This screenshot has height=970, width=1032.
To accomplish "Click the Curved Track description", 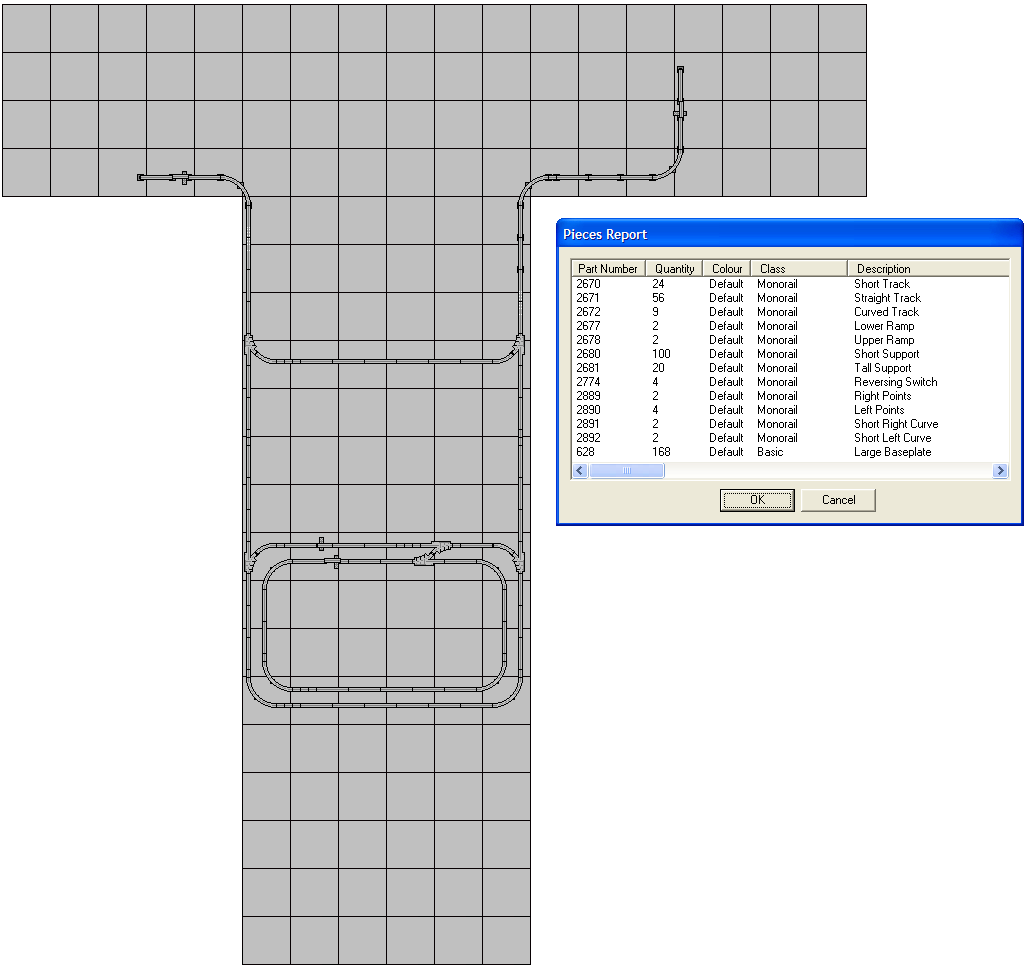I will pyautogui.click(x=886, y=312).
